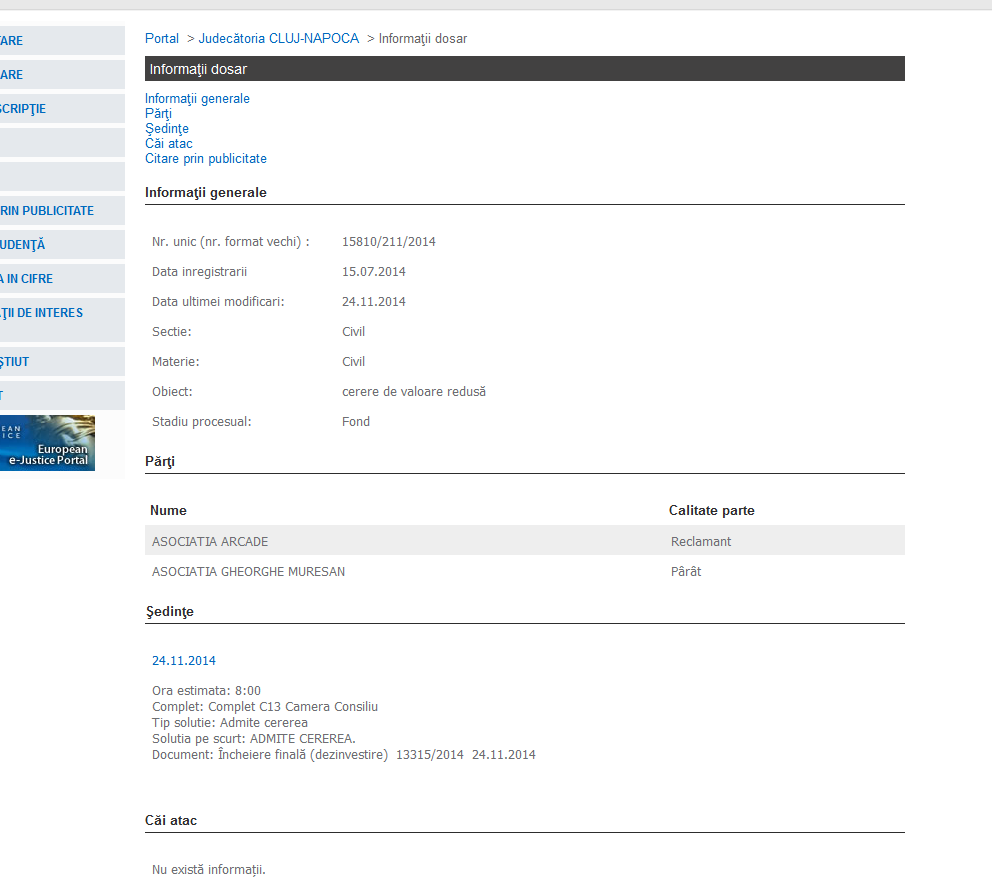Screen dimensions: 992x887
Task: Select the Ședințe anchor link at top
Action: (166, 129)
